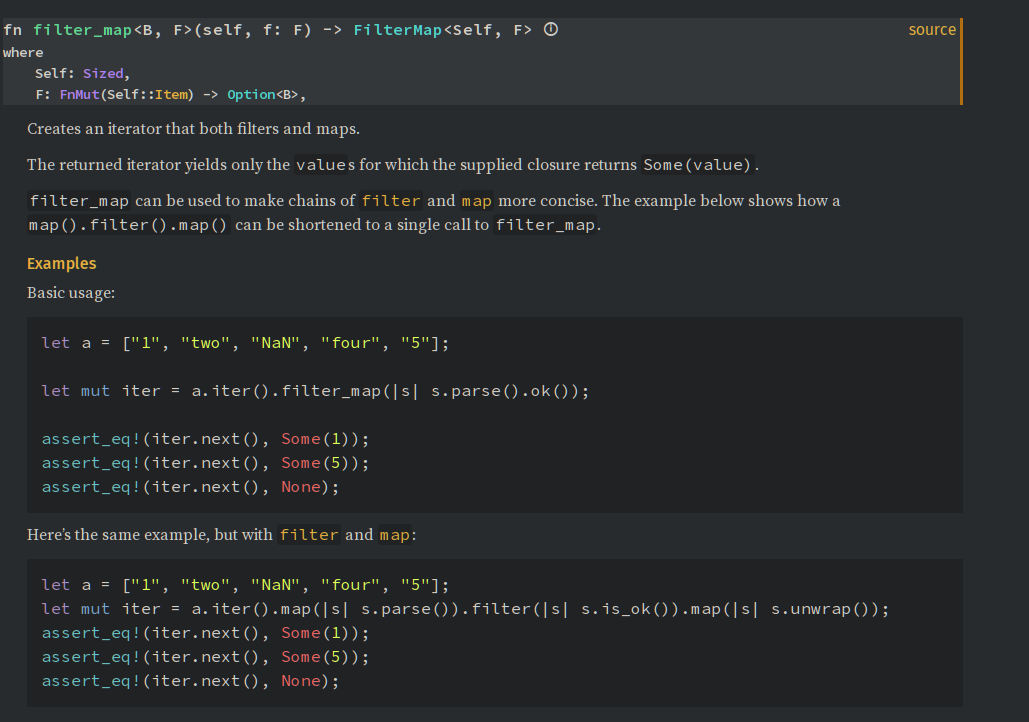The image size is (1029, 722).
Task: Open the orange map link in the description paragraph
Action: (476, 201)
